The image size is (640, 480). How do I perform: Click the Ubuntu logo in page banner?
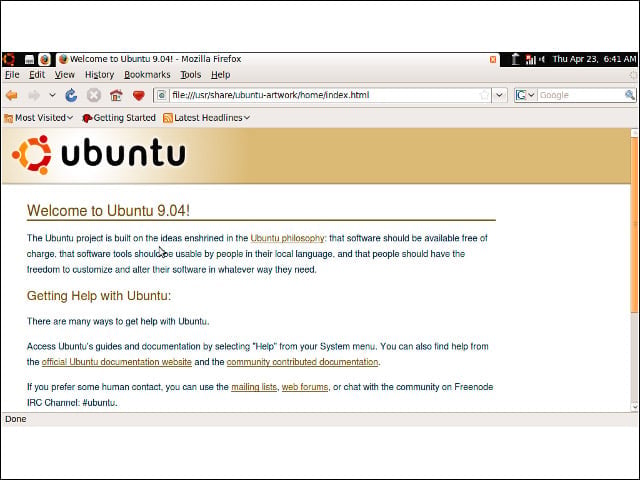click(x=98, y=154)
